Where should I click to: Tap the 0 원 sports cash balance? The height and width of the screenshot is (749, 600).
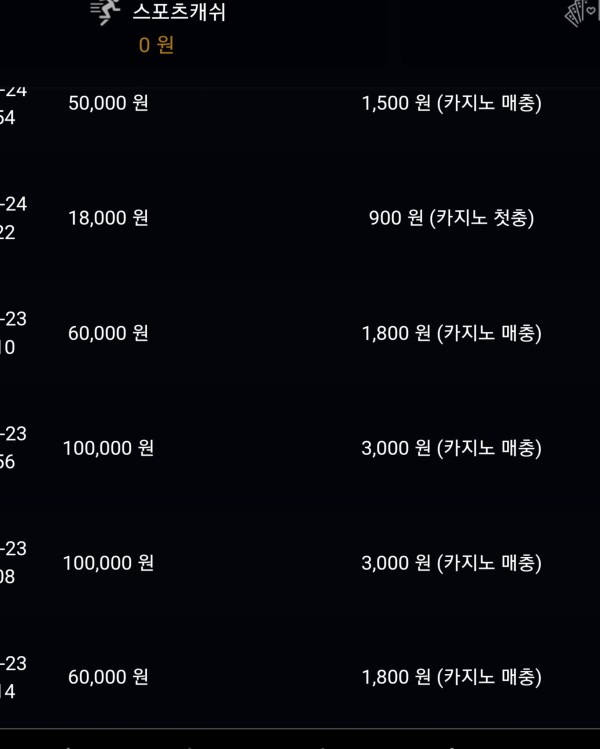click(156, 45)
